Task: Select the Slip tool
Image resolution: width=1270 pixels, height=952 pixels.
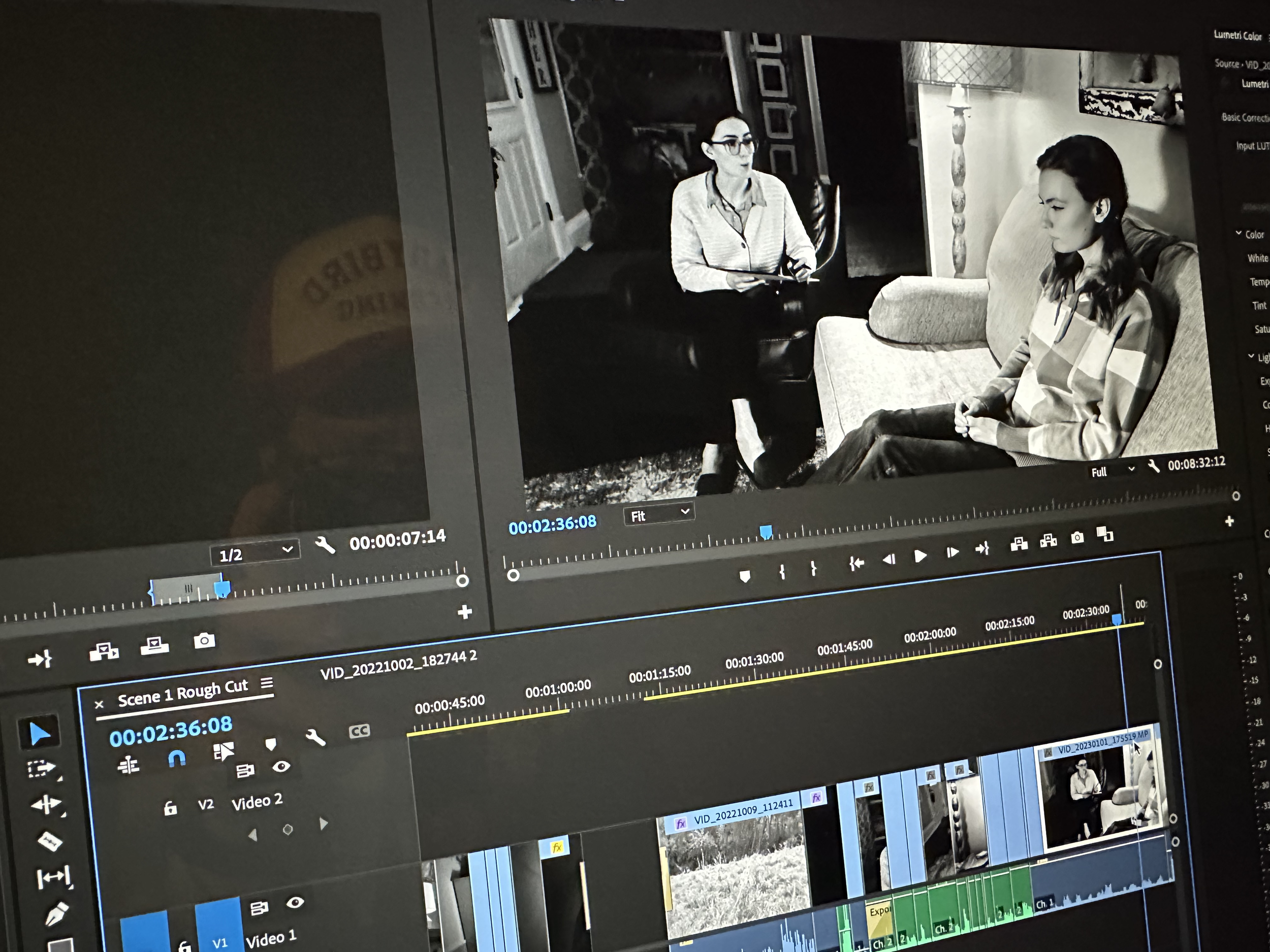Action: pyautogui.click(x=53, y=877)
